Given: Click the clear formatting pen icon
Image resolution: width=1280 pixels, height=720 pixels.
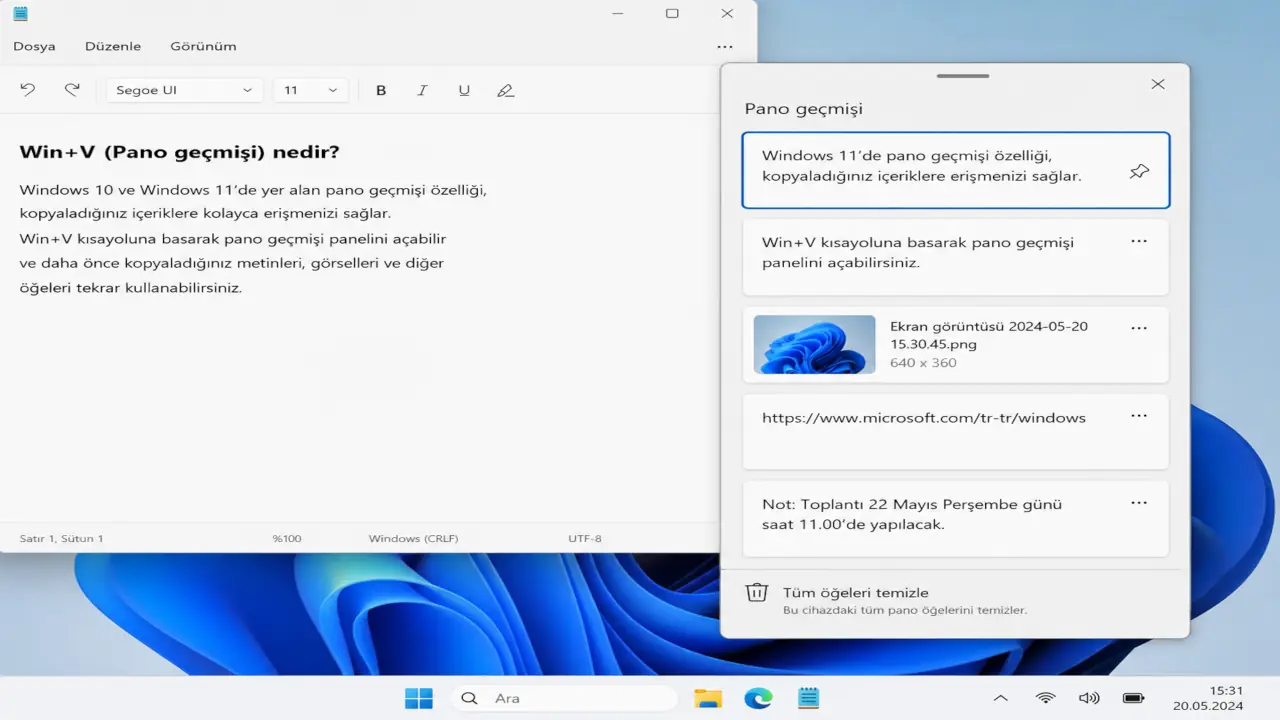Looking at the screenshot, I should 505,90.
